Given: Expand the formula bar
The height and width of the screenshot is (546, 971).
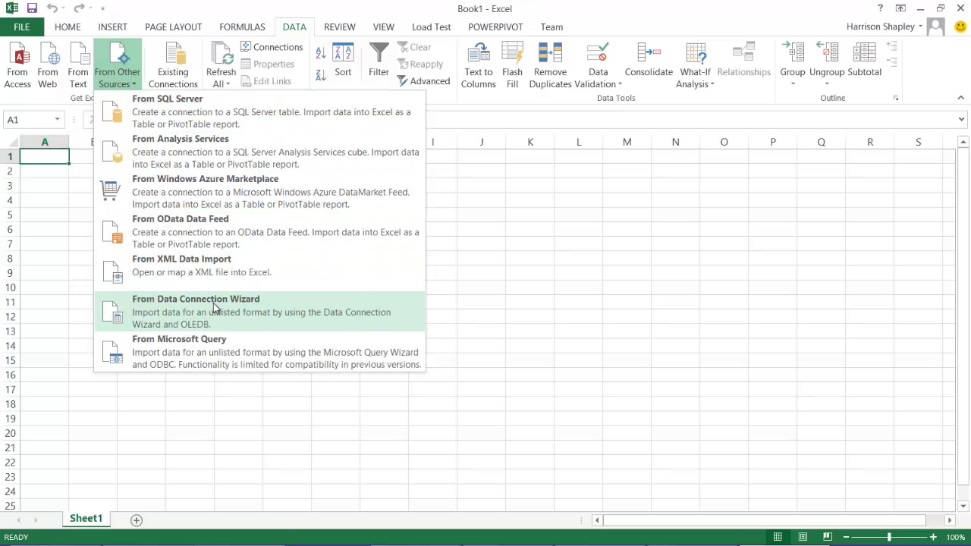Looking at the screenshot, I should (962, 120).
